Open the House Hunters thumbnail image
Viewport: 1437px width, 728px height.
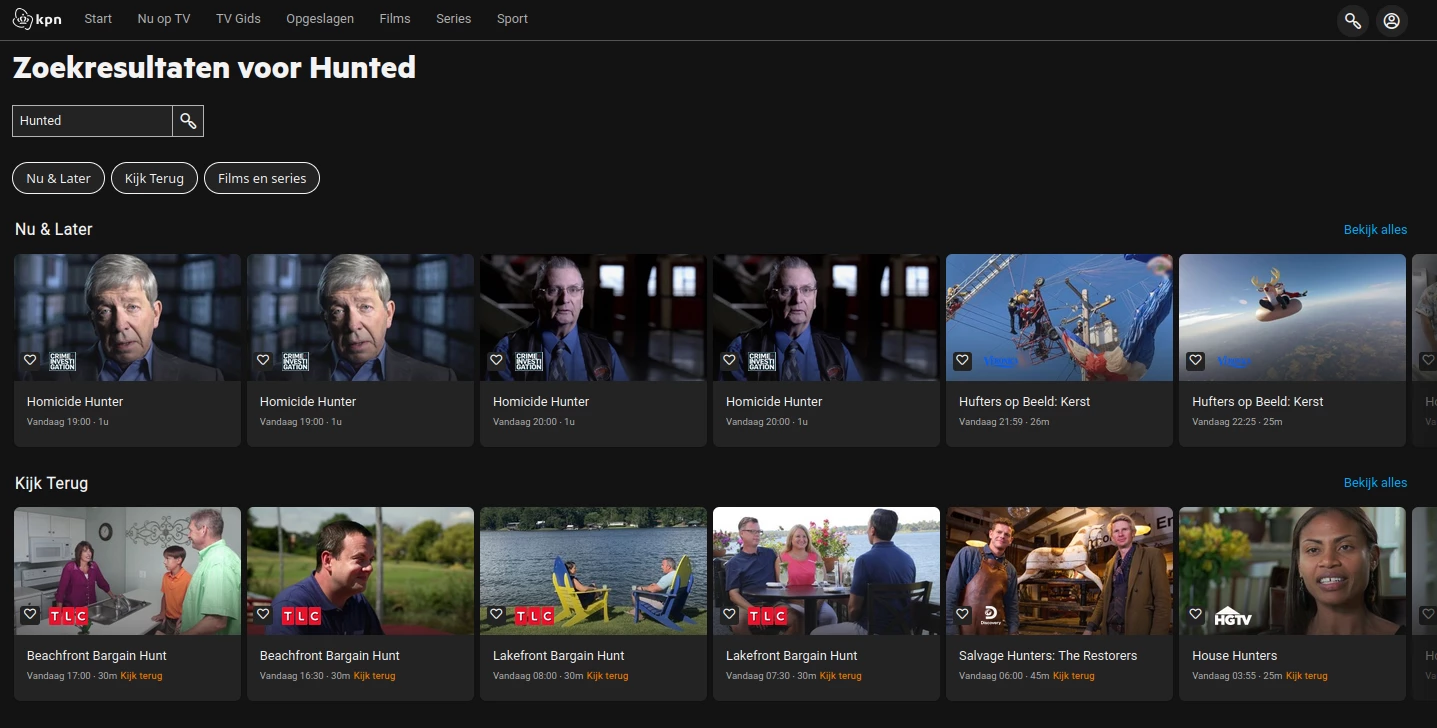(1292, 571)
